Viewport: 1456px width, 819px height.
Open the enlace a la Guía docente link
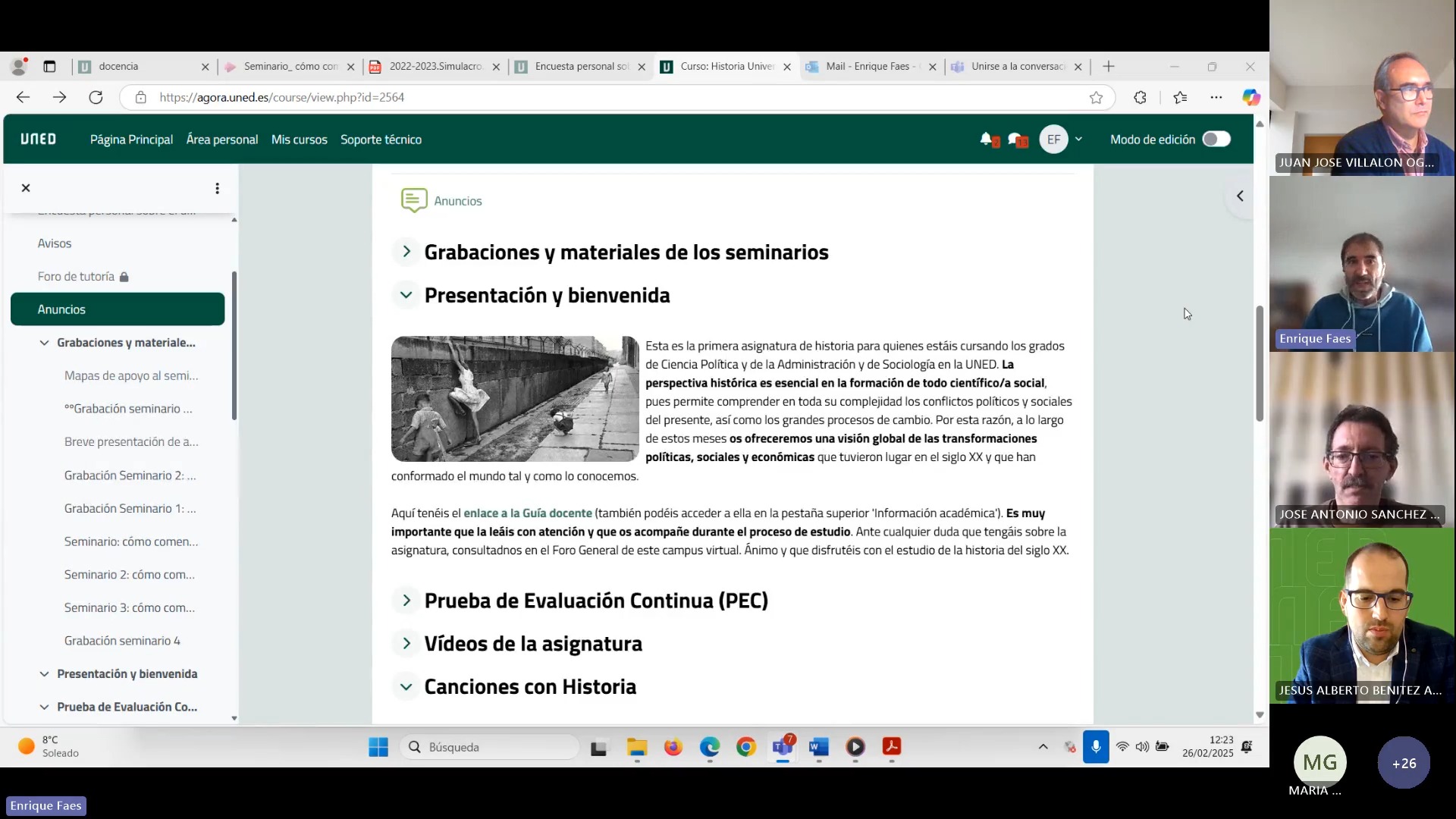[x=528, y=513]
